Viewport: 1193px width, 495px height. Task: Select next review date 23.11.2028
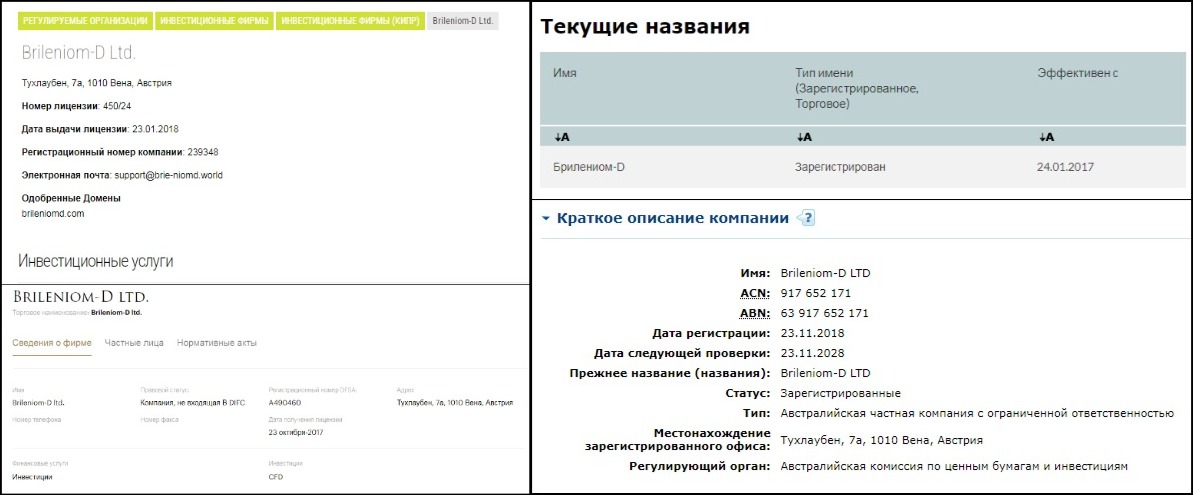(x=813, y=354)
